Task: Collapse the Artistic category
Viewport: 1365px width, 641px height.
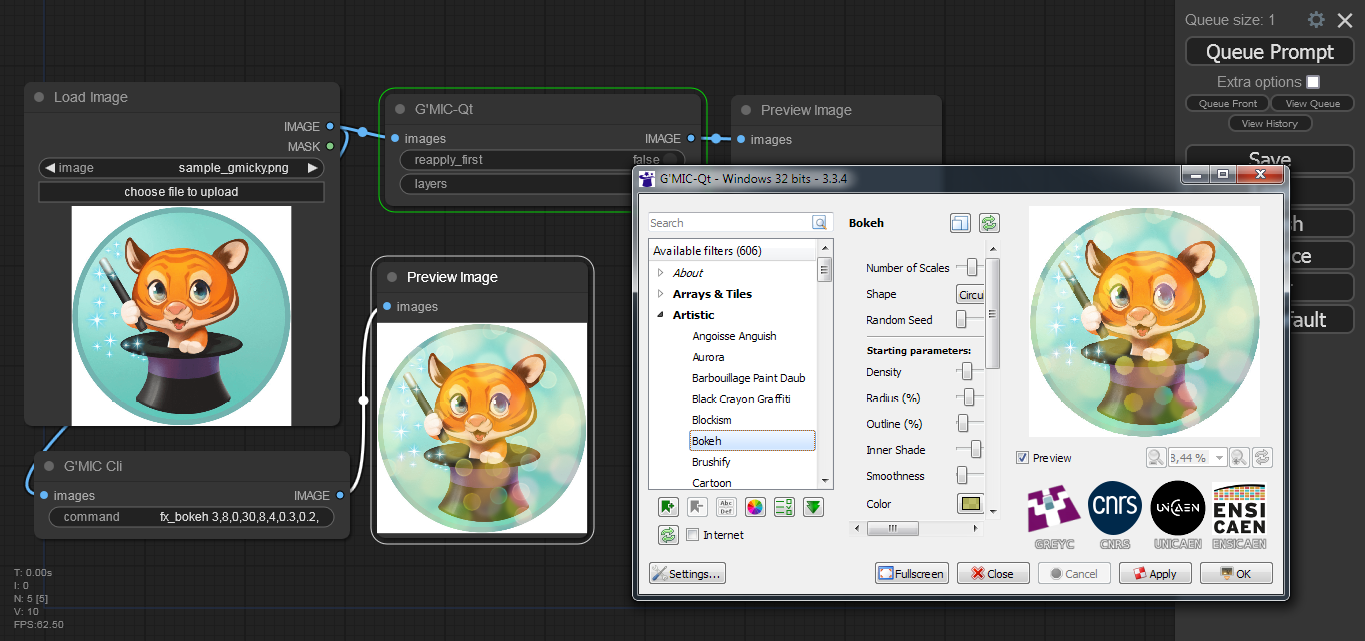Action: coord(660,315)
